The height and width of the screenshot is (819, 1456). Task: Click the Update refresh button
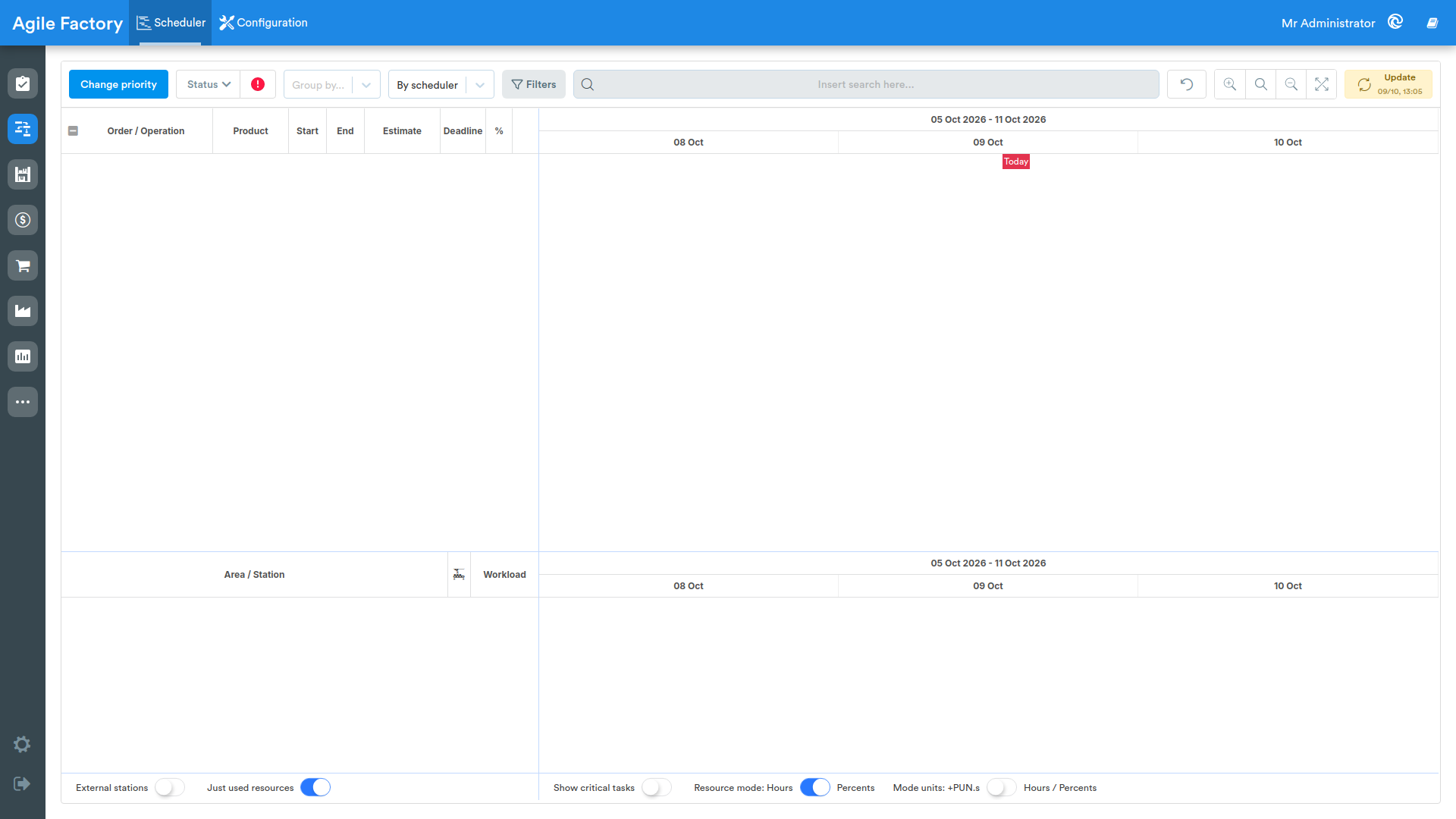click(1389, 84)
